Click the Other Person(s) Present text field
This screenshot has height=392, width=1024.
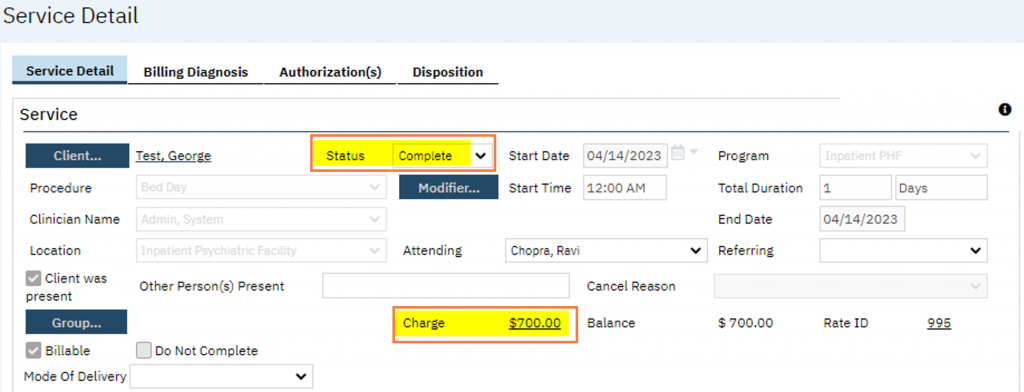click(x=446, y=286)
